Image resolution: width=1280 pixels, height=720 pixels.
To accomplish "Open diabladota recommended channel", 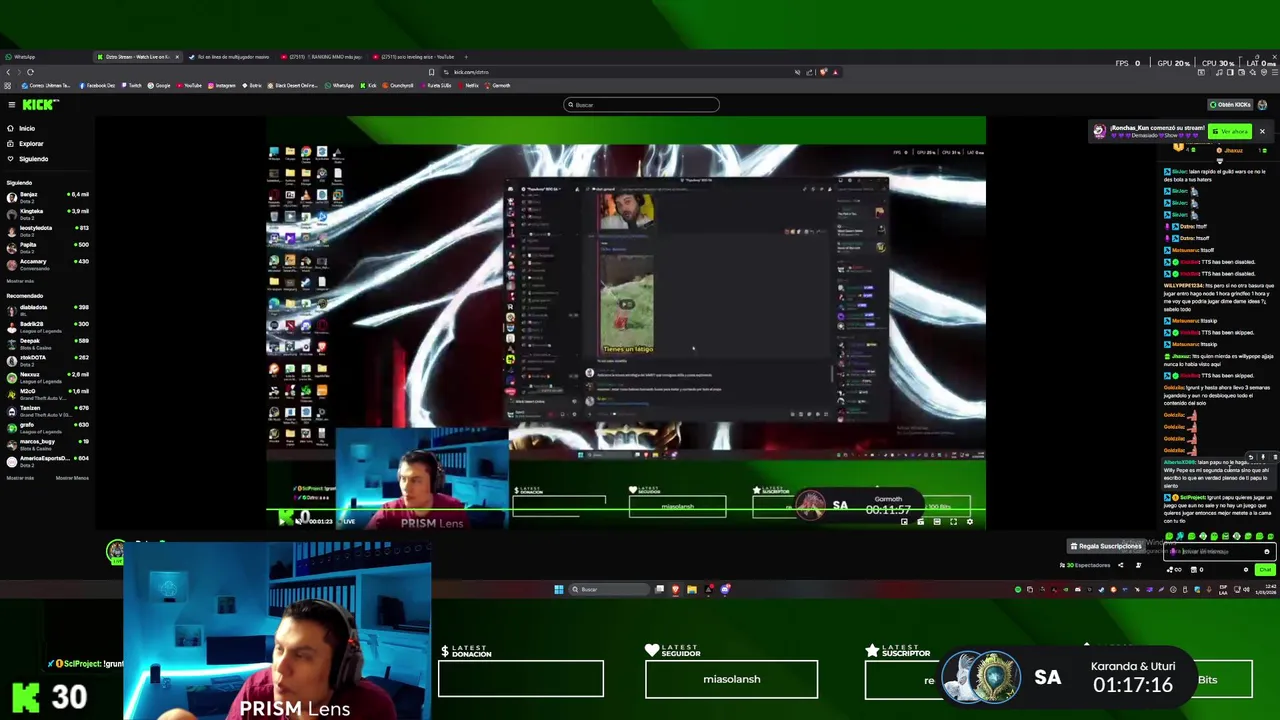I will (47, 309).
